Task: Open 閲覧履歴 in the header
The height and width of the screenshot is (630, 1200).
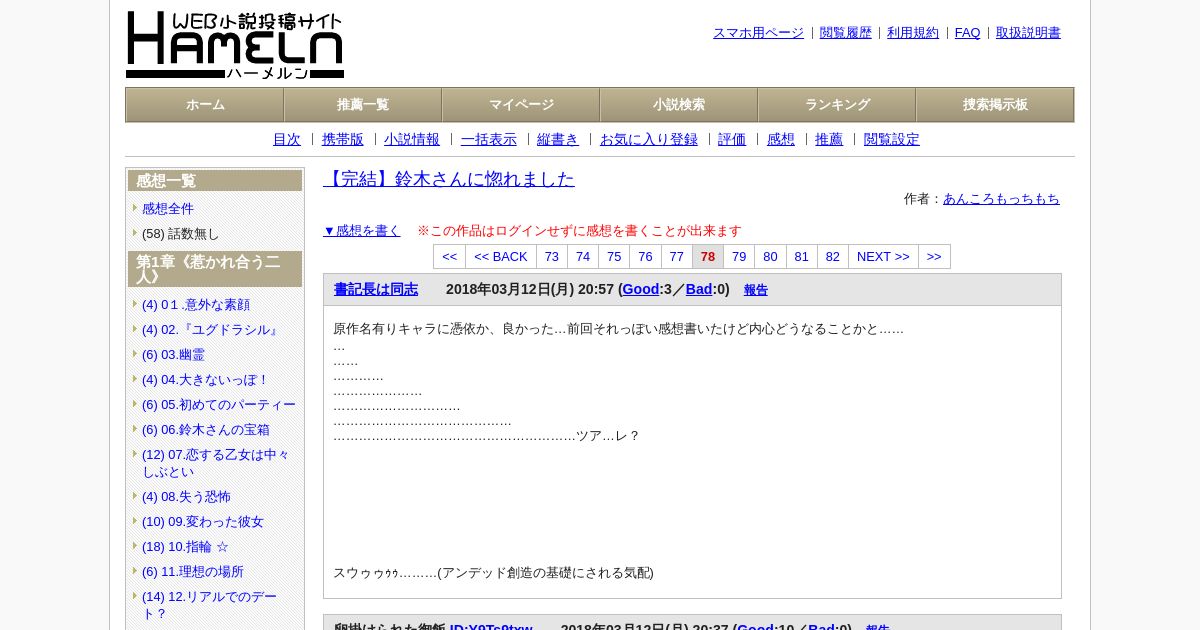Action: [x=846, y=33]
